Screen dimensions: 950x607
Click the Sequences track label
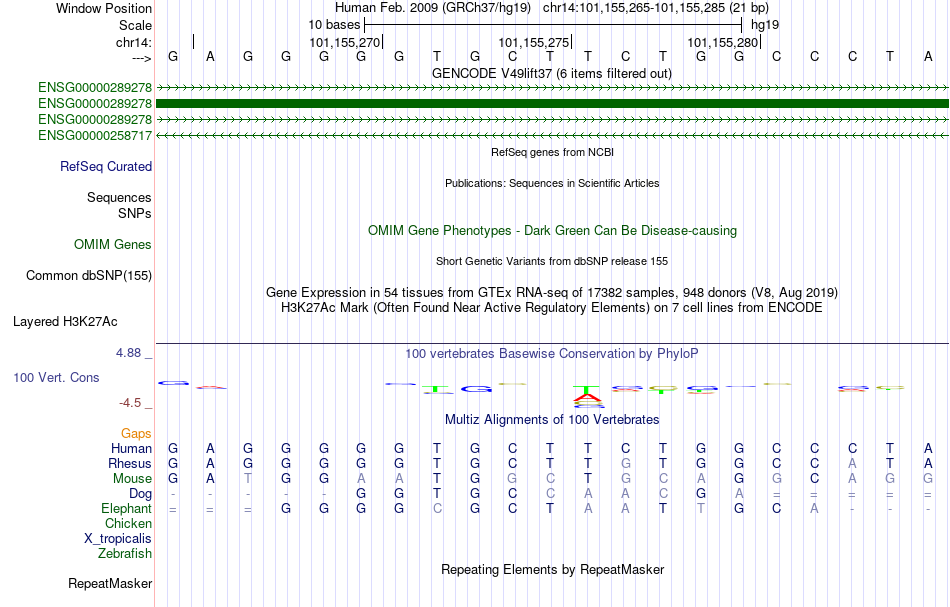[x=119, y=197]
